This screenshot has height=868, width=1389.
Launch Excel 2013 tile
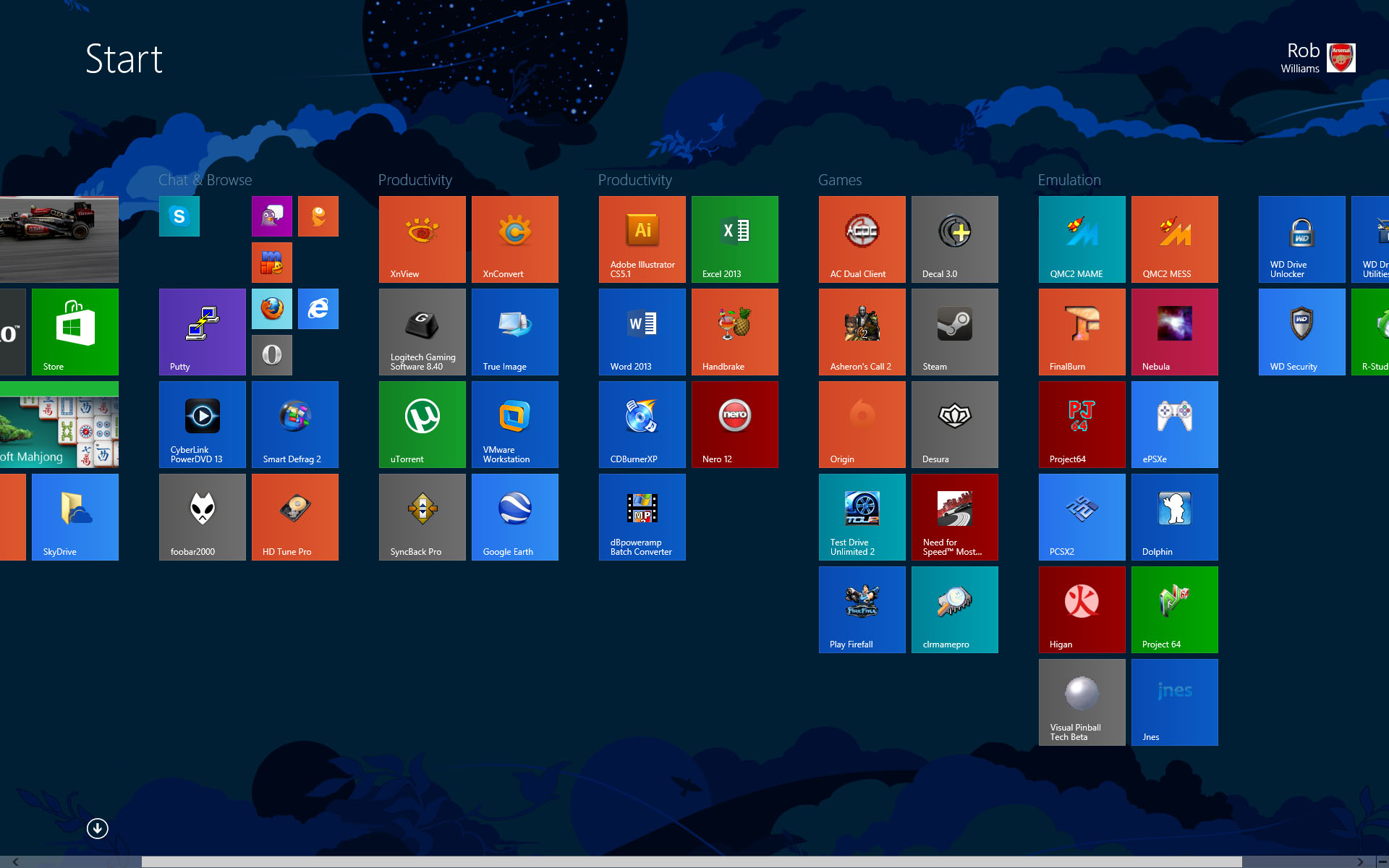pyautogui.click(x=735, y=239)
